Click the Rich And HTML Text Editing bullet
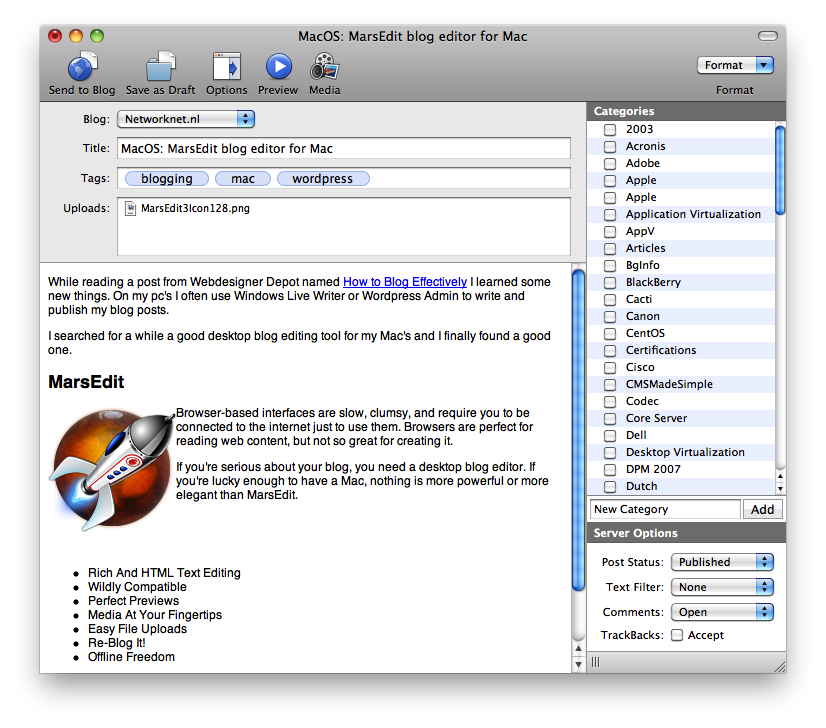The height and width of the screenshot is (728, 826). pyautogui.click(x=164, y=573)
